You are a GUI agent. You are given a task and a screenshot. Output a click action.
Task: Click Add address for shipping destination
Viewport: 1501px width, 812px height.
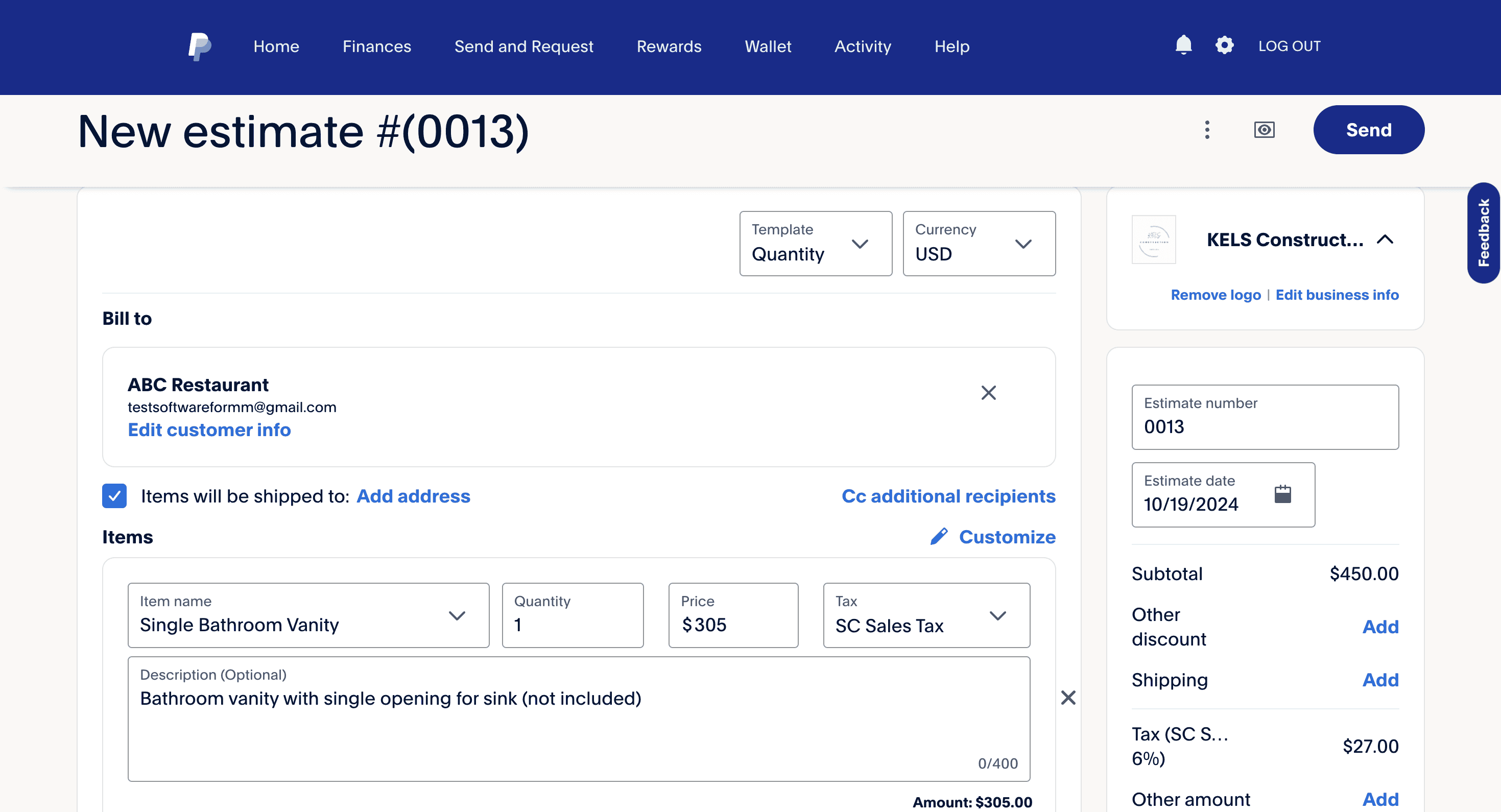pos(413,496)
